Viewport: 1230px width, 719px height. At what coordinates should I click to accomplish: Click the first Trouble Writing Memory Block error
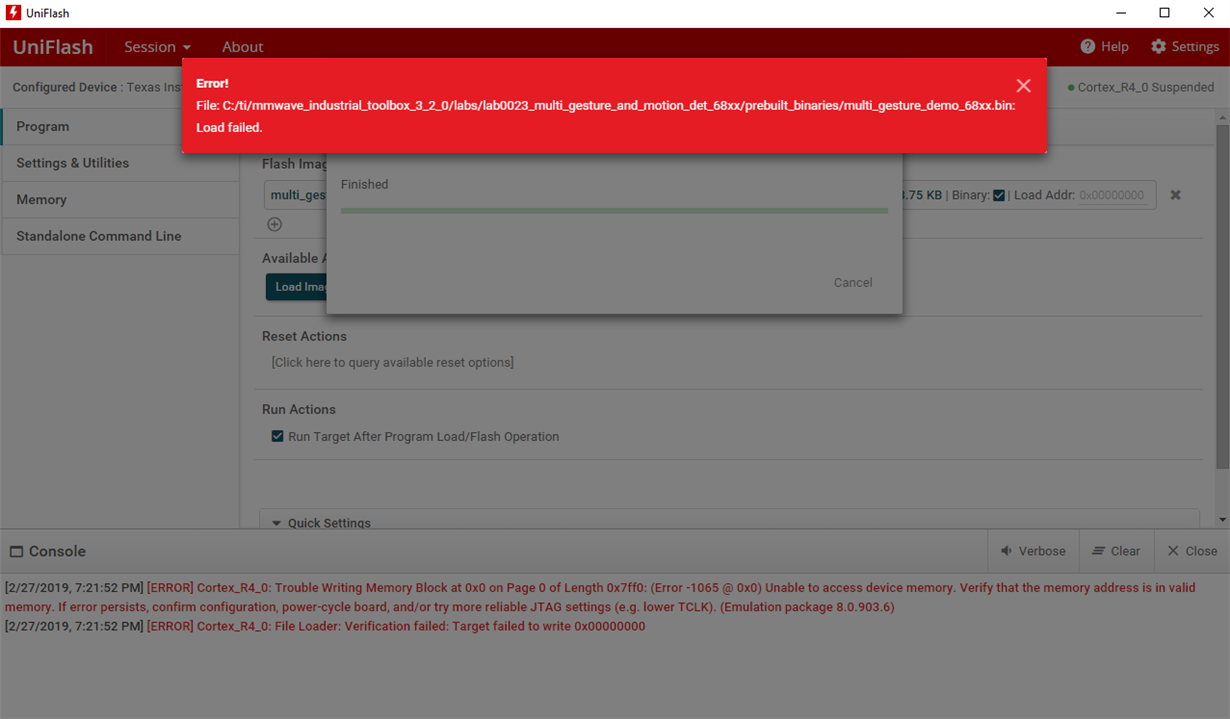(x=601, y=597)
